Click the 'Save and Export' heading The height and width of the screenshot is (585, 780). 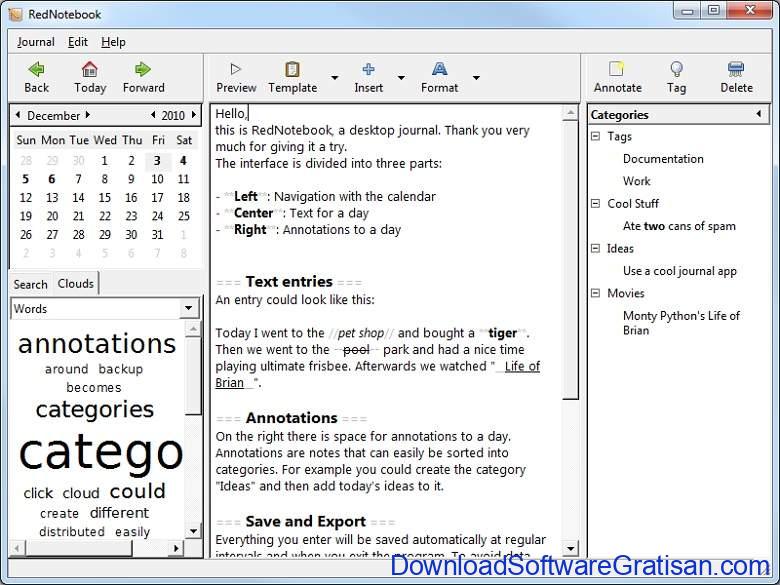(305, 521)
